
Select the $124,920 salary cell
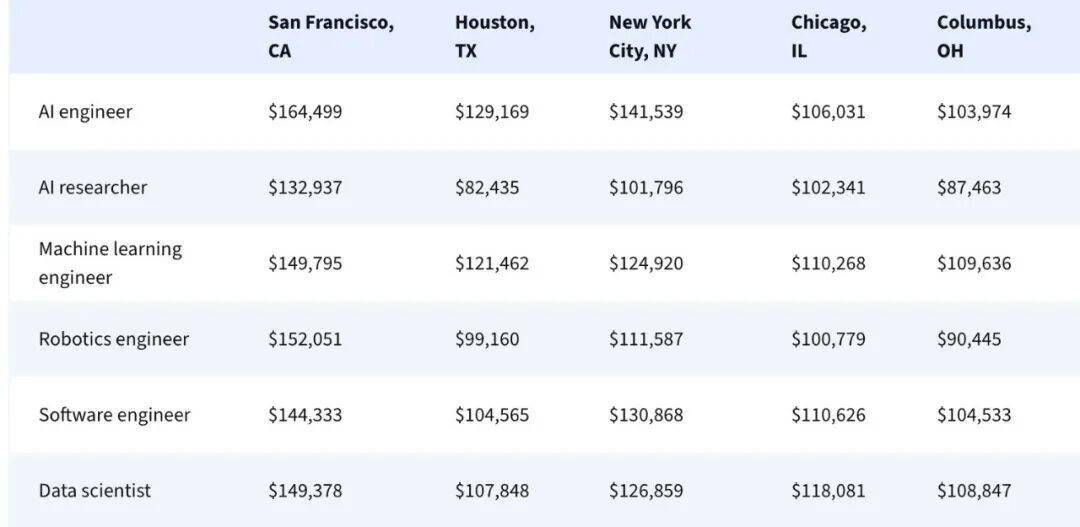[x=646, y=264]
